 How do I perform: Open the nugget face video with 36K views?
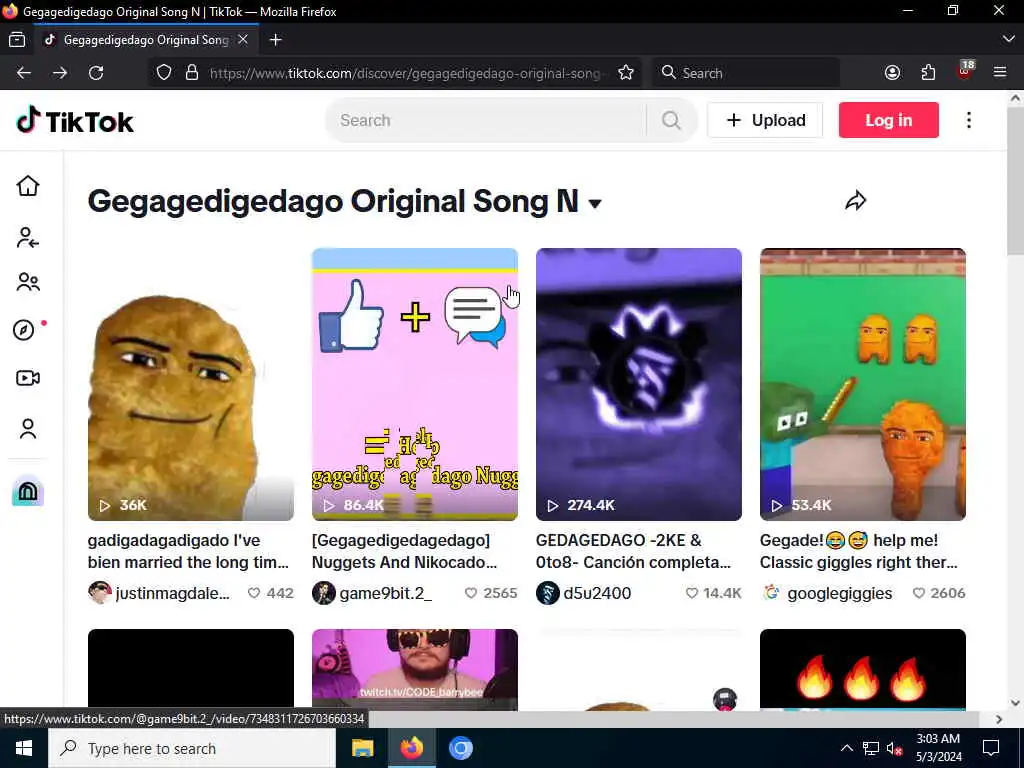pyautogui.click(x=191, y=384)
